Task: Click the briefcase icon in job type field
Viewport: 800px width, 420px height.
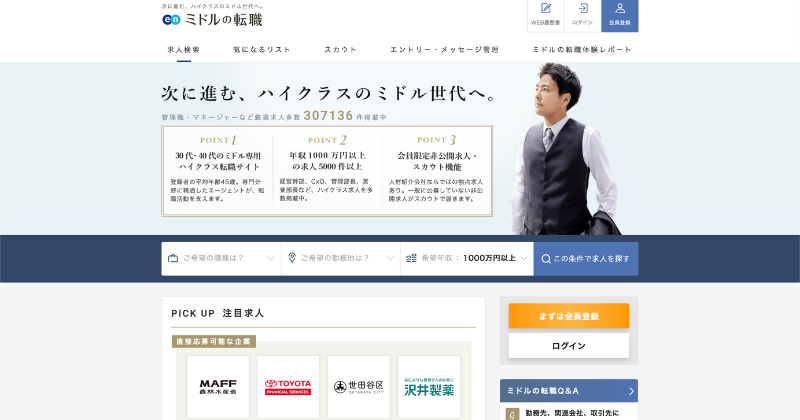Action: [173, 258]
